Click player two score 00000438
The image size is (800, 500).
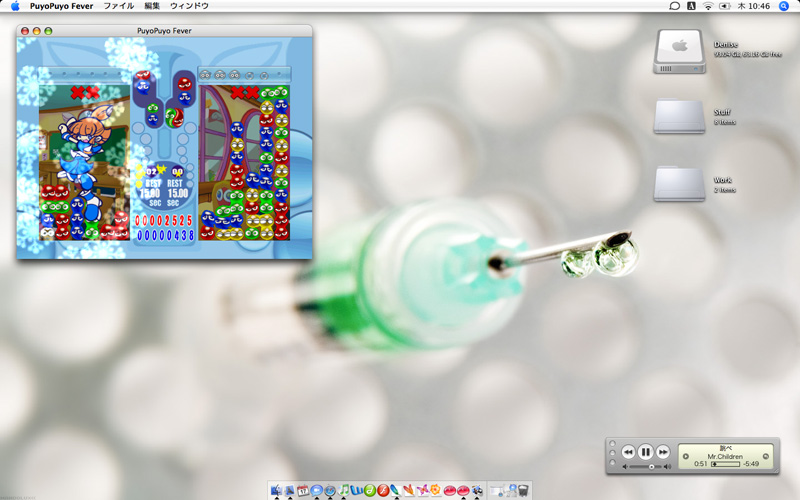(165, 235)
